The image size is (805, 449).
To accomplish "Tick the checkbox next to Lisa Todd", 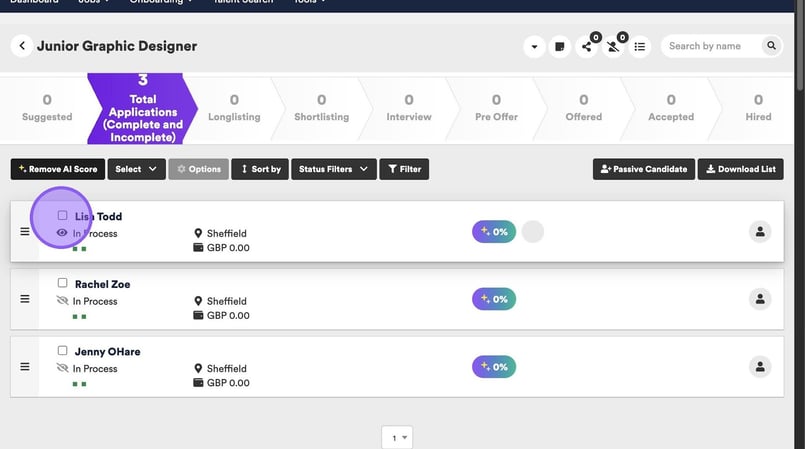I will point(63,216).
